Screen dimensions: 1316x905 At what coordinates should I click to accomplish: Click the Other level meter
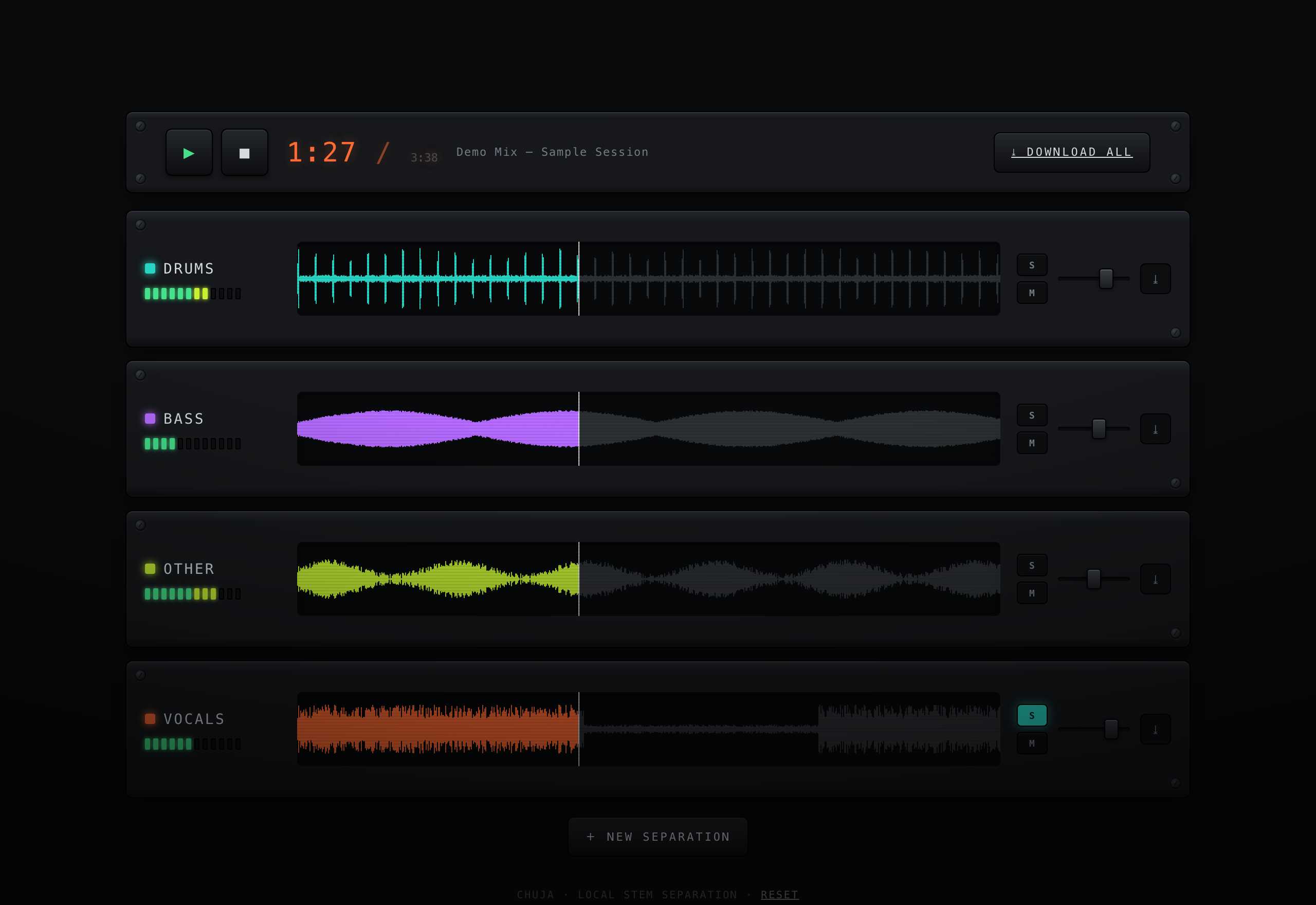tap(193, 594)
